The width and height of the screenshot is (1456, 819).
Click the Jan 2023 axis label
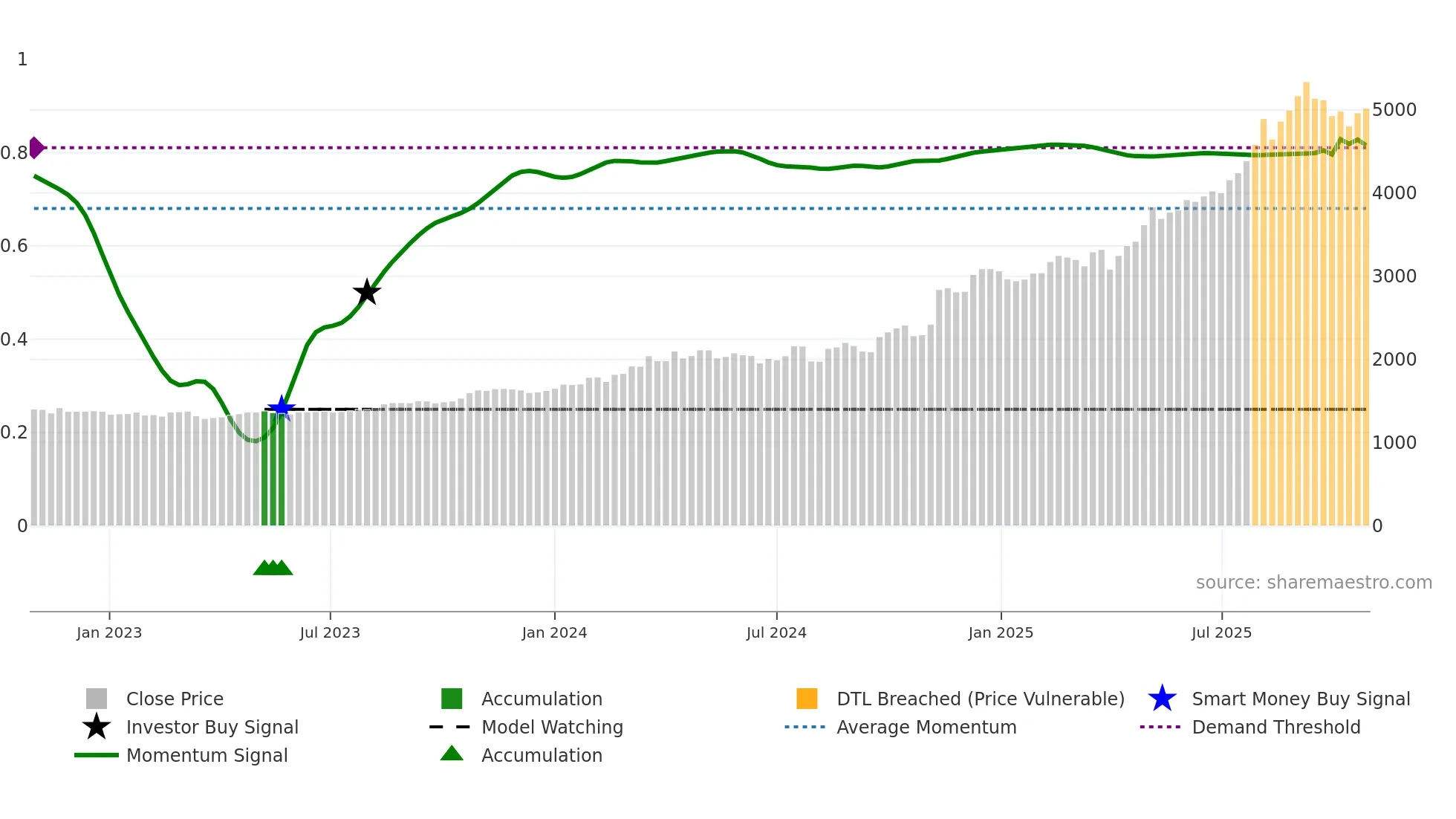[109, 632]
